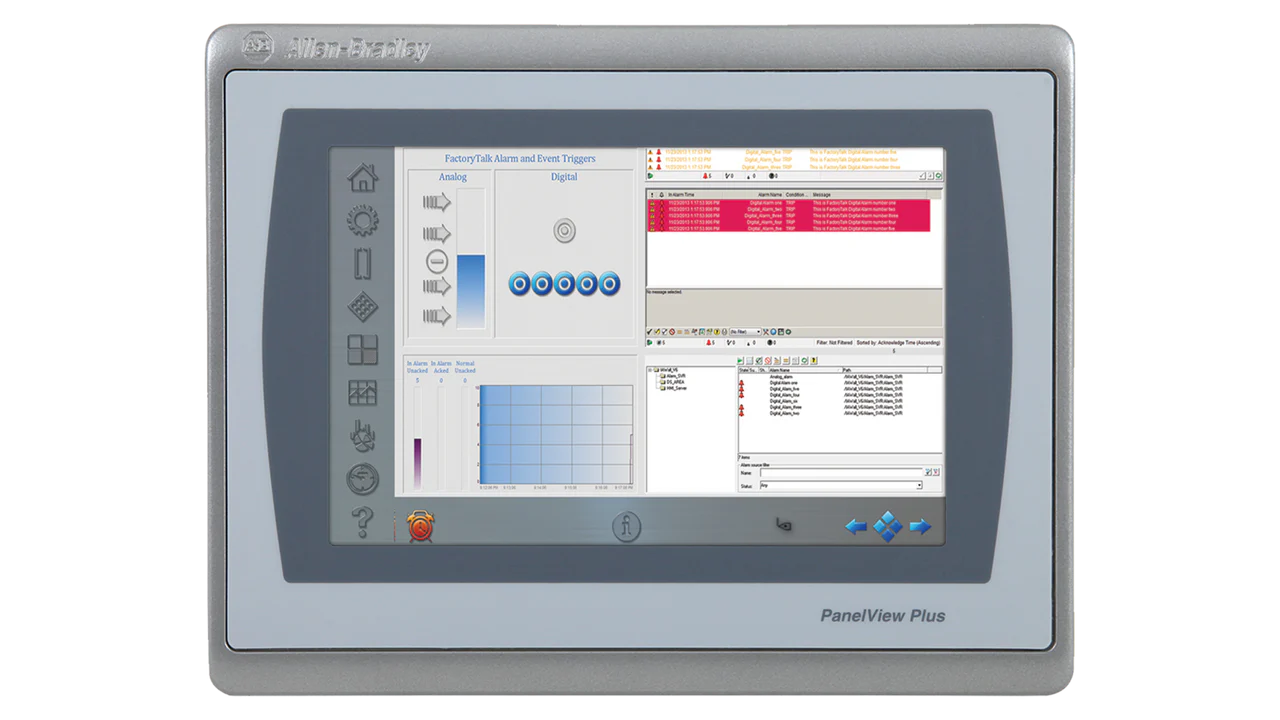This screenshot has height=720, width=1280.
Task: Open the diamond keypad icon in sidebar
Action: [362, 307]
